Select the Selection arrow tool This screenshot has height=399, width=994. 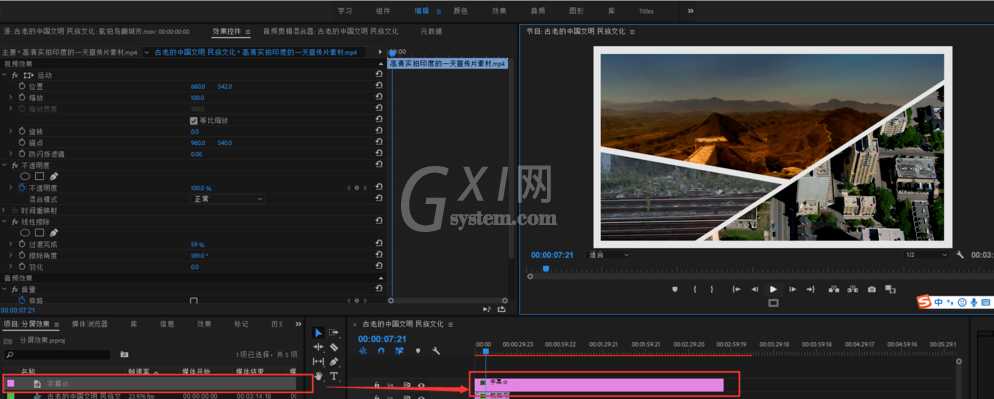(x=318, y=332)
